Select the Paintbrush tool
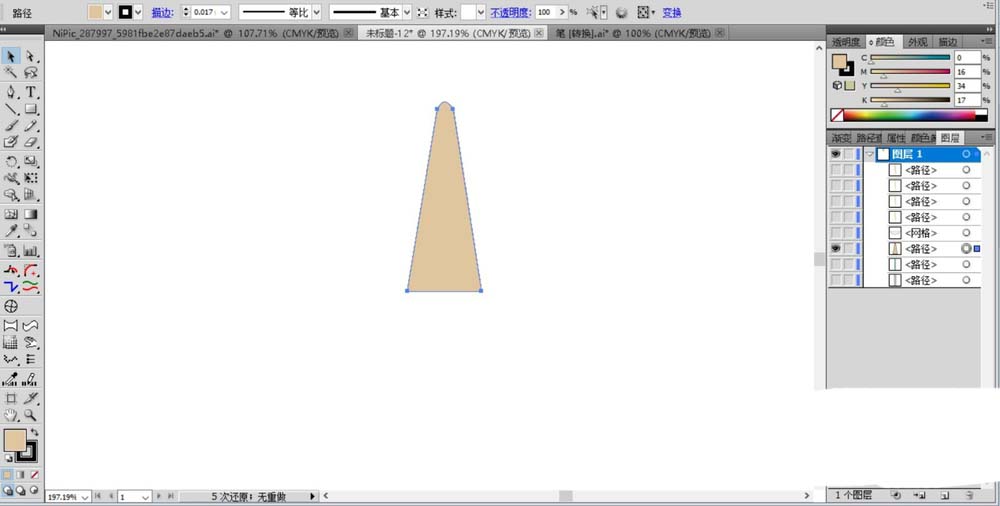 [11, 126]
